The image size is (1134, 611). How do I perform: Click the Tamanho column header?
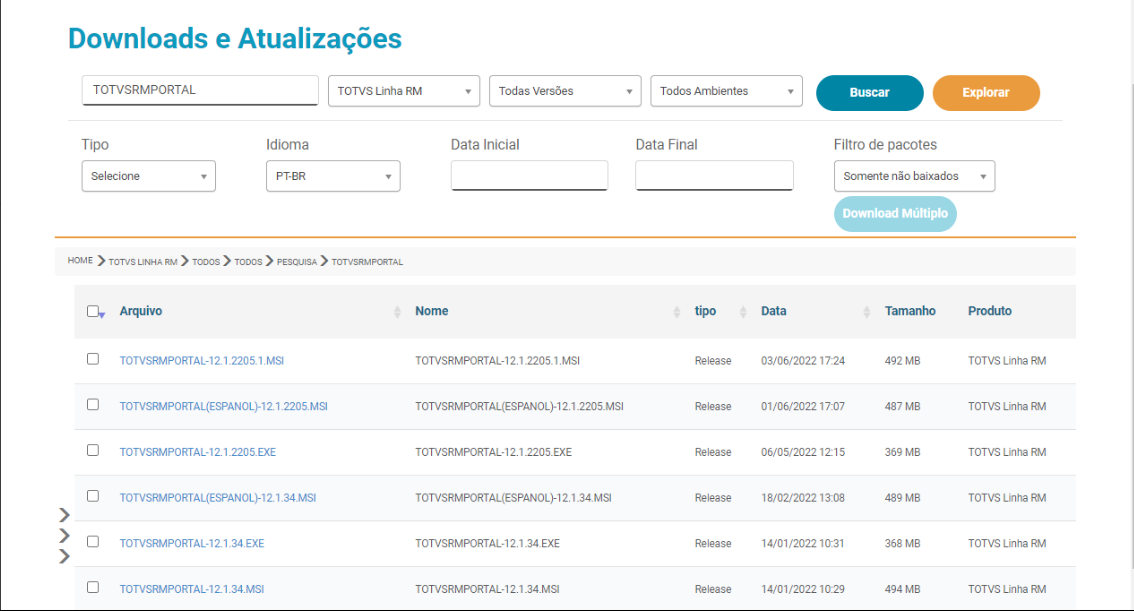click(910, 311)
